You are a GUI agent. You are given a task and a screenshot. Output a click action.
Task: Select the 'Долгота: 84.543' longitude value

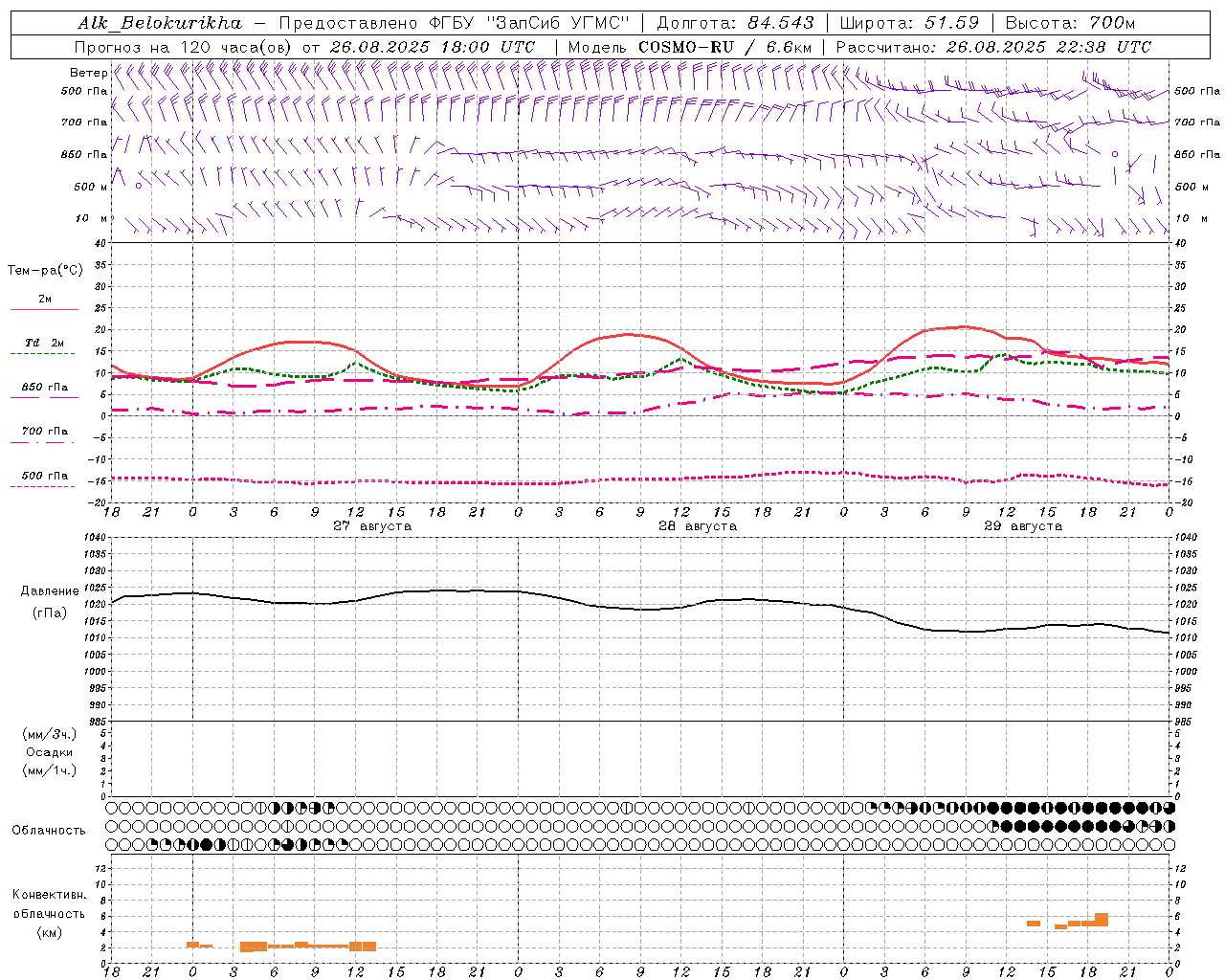point(735,23)
